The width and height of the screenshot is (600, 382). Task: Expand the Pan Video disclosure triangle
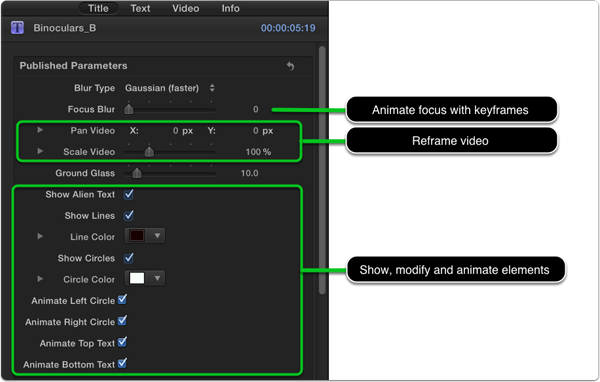click(40, 130)
